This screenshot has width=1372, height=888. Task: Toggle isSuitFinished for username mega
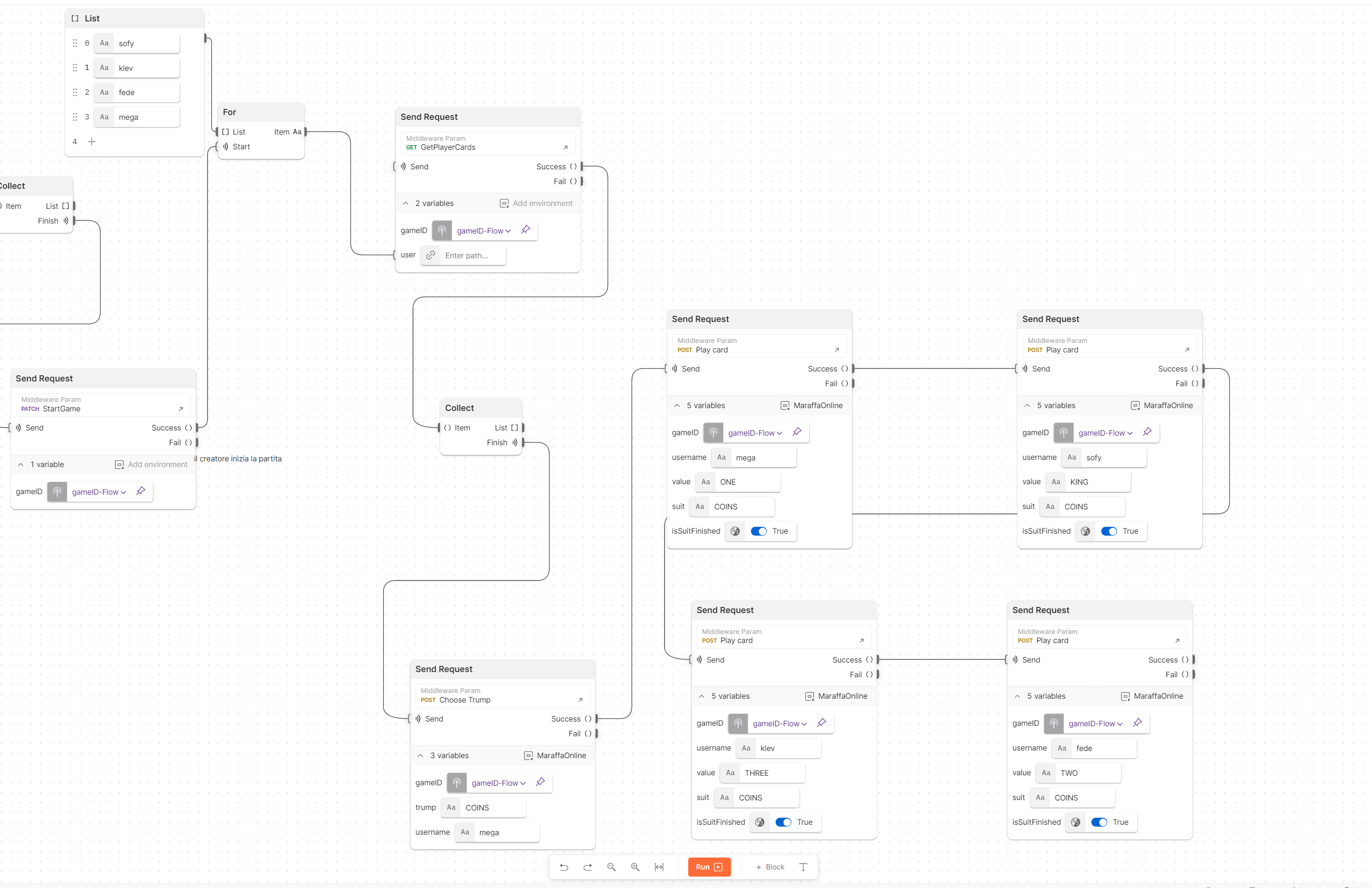[x=759, y=531]
